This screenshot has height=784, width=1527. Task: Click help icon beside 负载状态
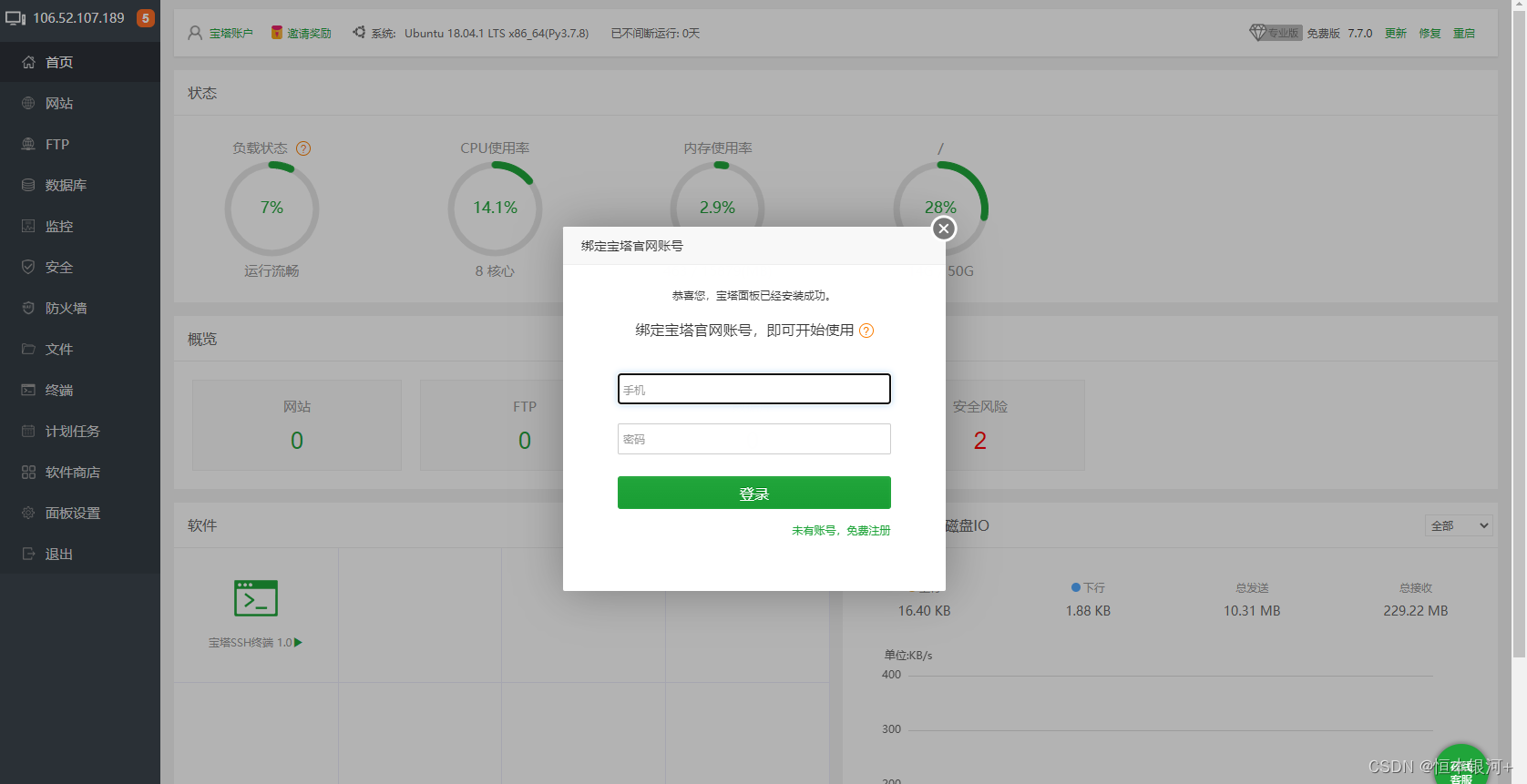pos(303,148)
